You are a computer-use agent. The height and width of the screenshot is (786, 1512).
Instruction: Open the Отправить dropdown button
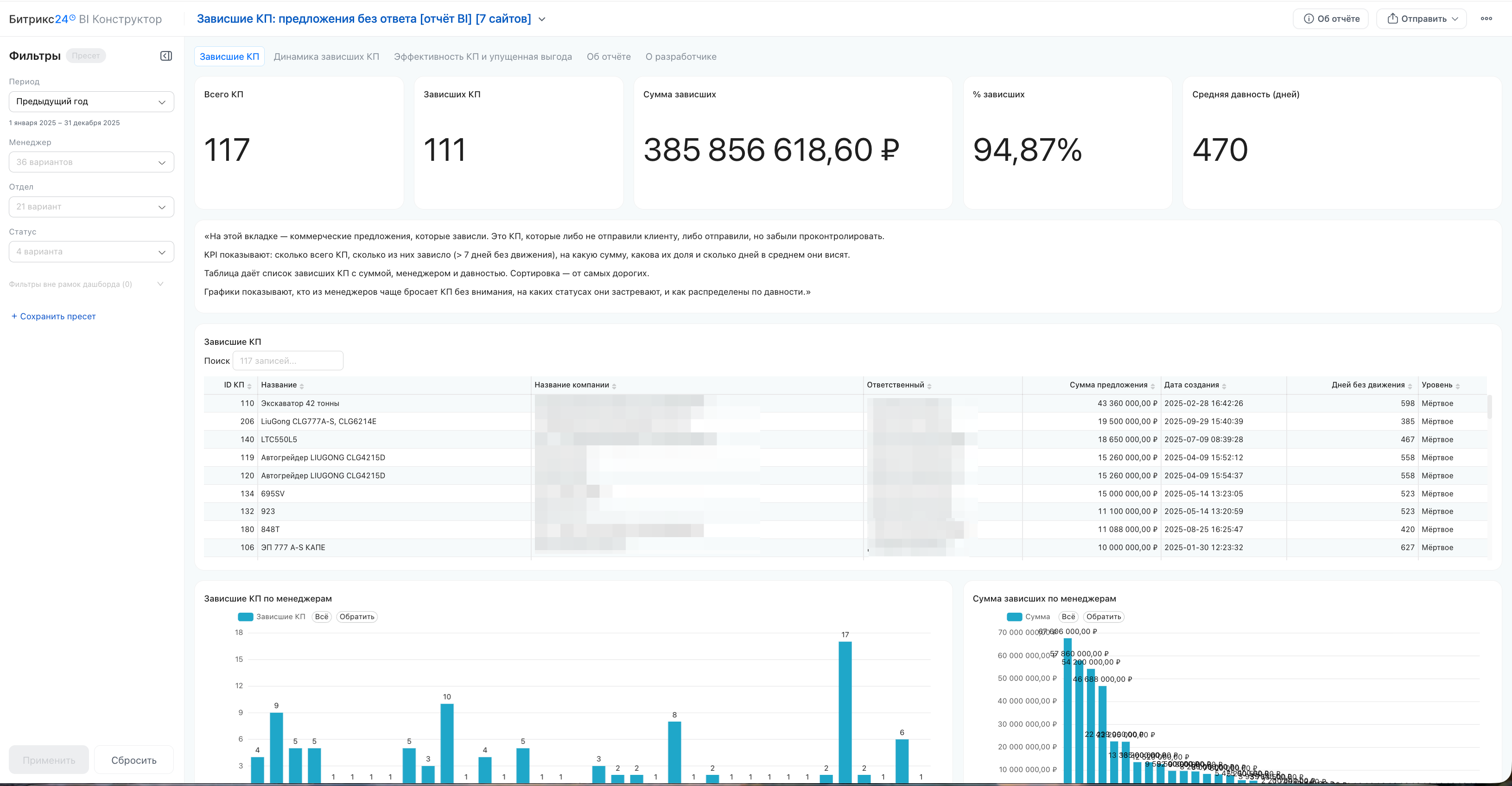(1422, 19)
